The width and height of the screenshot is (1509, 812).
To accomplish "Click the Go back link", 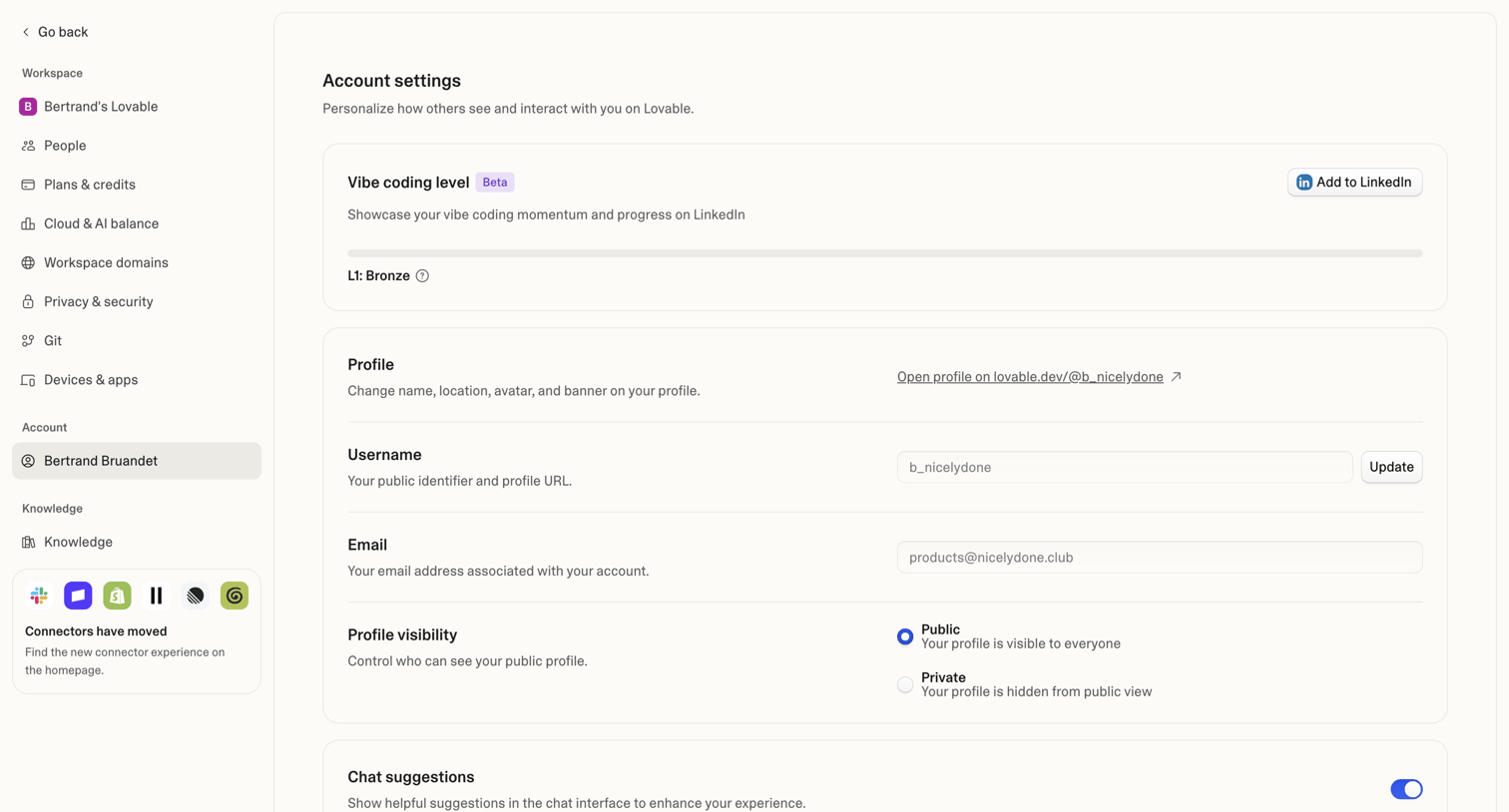I will tap(55, 32).
